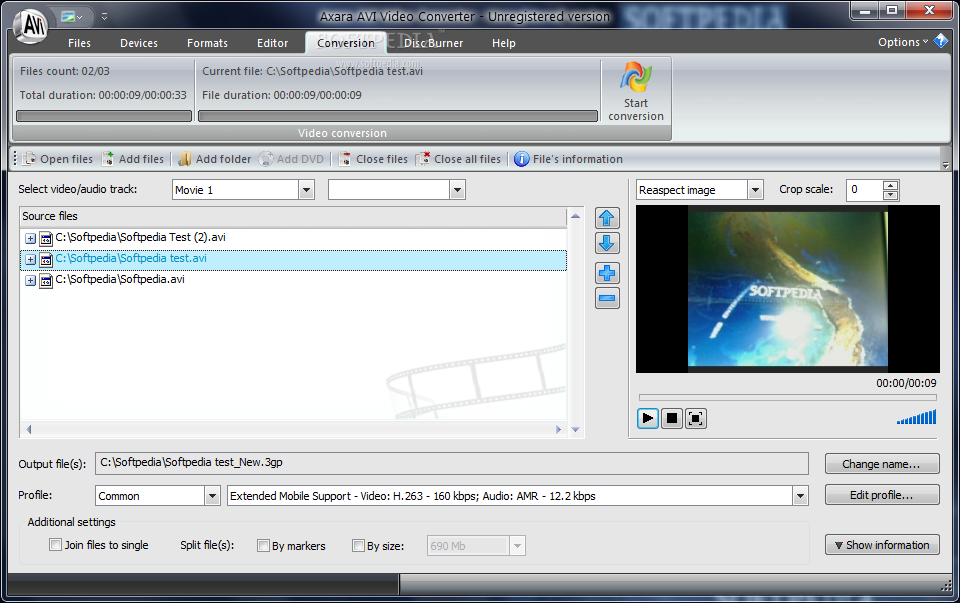The height and width of the screenshot is (603, 960).
Task: Increase the Crop scale value
Action: tap(891, 185)
